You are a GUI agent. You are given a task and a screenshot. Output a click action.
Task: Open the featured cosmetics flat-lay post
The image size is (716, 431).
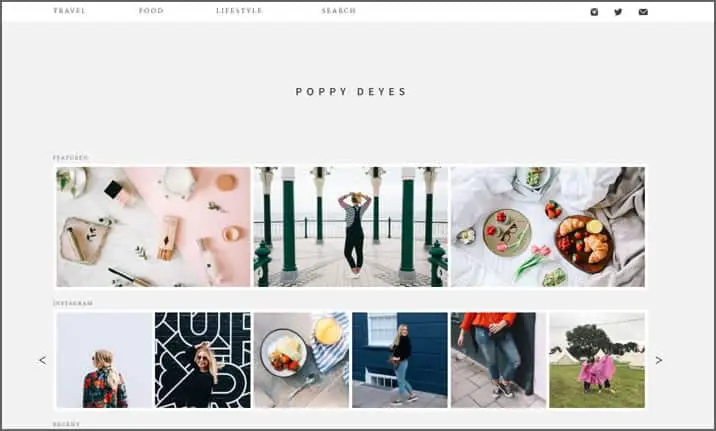(153, 227)
